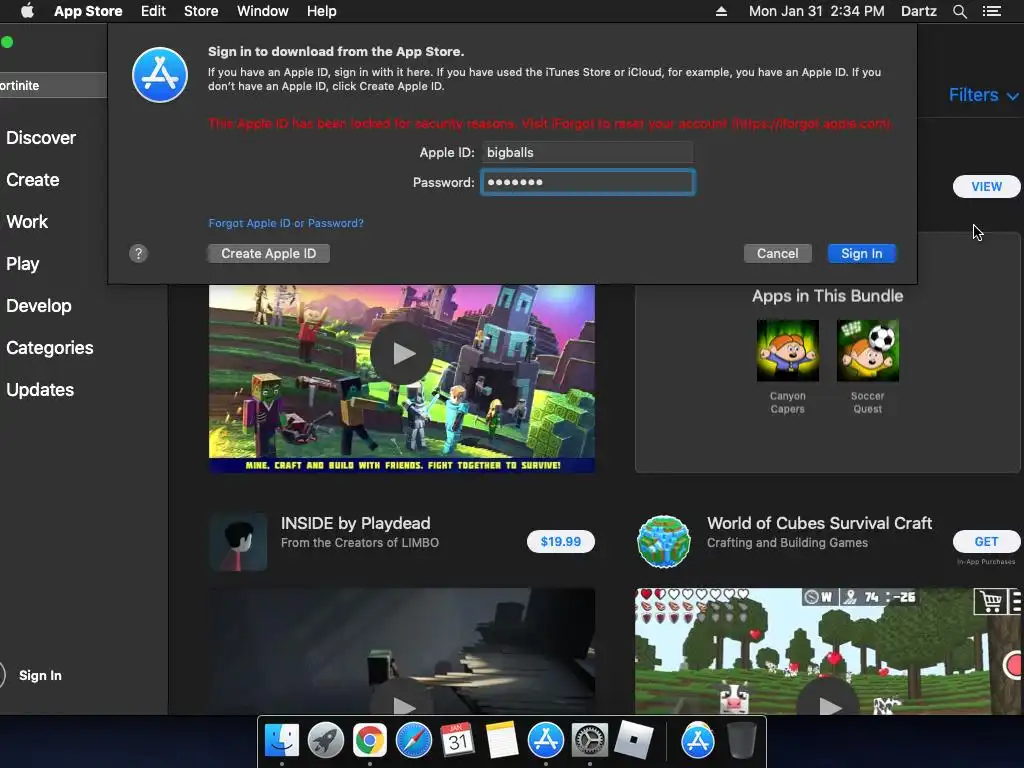Click the blue Sign In button
Viewport: 1024px width, 768px height.
[861, 253]
